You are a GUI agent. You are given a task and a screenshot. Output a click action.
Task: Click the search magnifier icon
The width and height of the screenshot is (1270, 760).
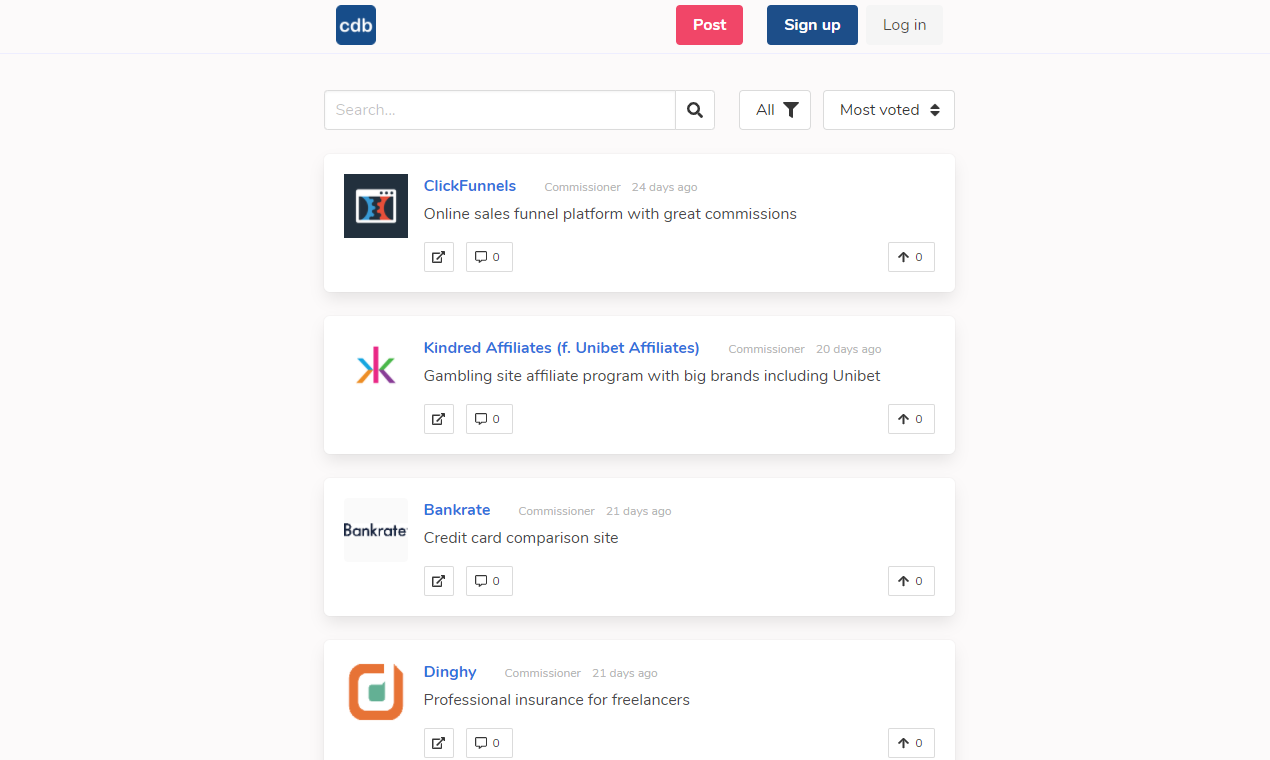[695, 110]
